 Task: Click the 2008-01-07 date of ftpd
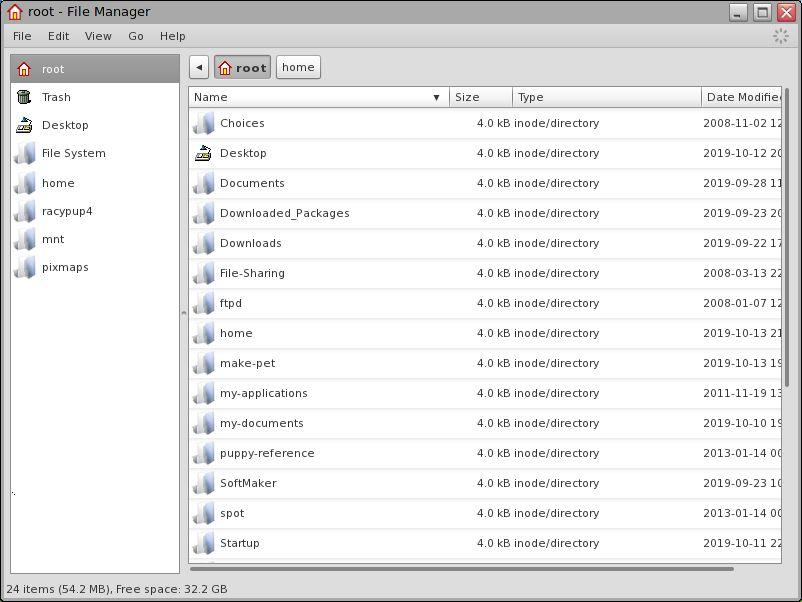pos(742,303)
